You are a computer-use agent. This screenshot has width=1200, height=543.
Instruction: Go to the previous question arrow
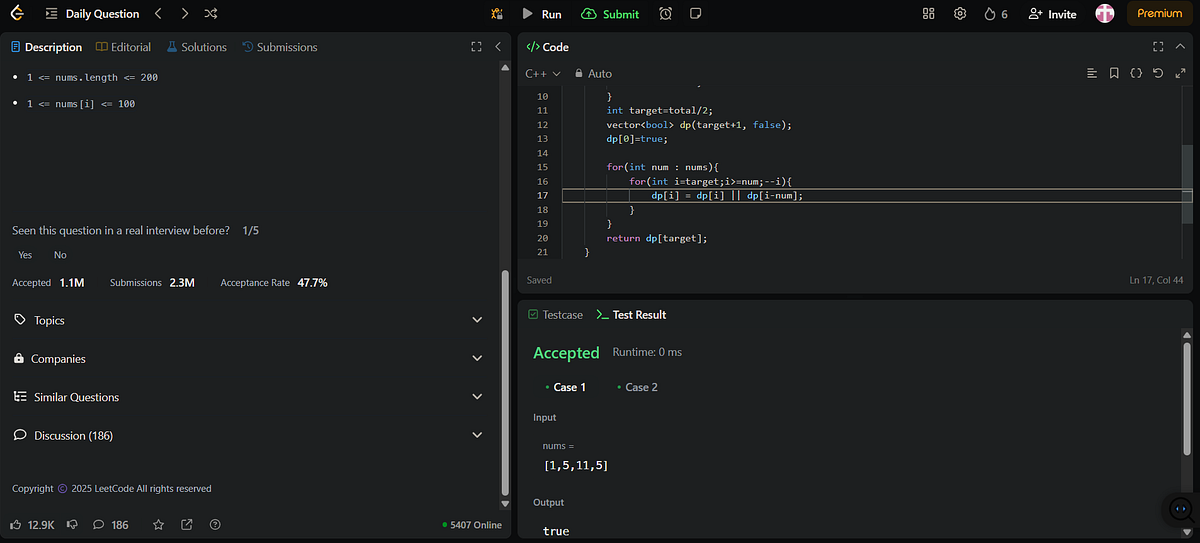[x=159, y=14]
